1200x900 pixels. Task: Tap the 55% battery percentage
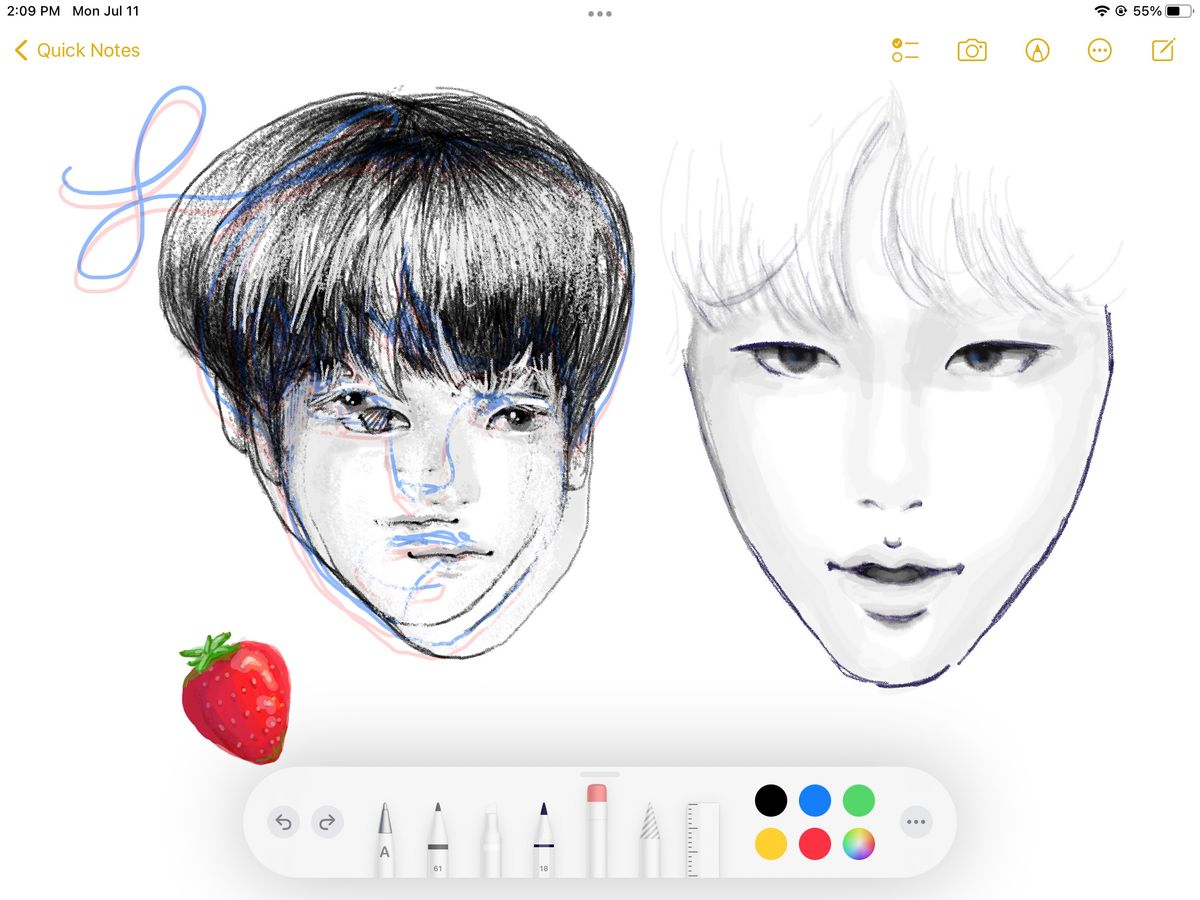[1147, 11]
